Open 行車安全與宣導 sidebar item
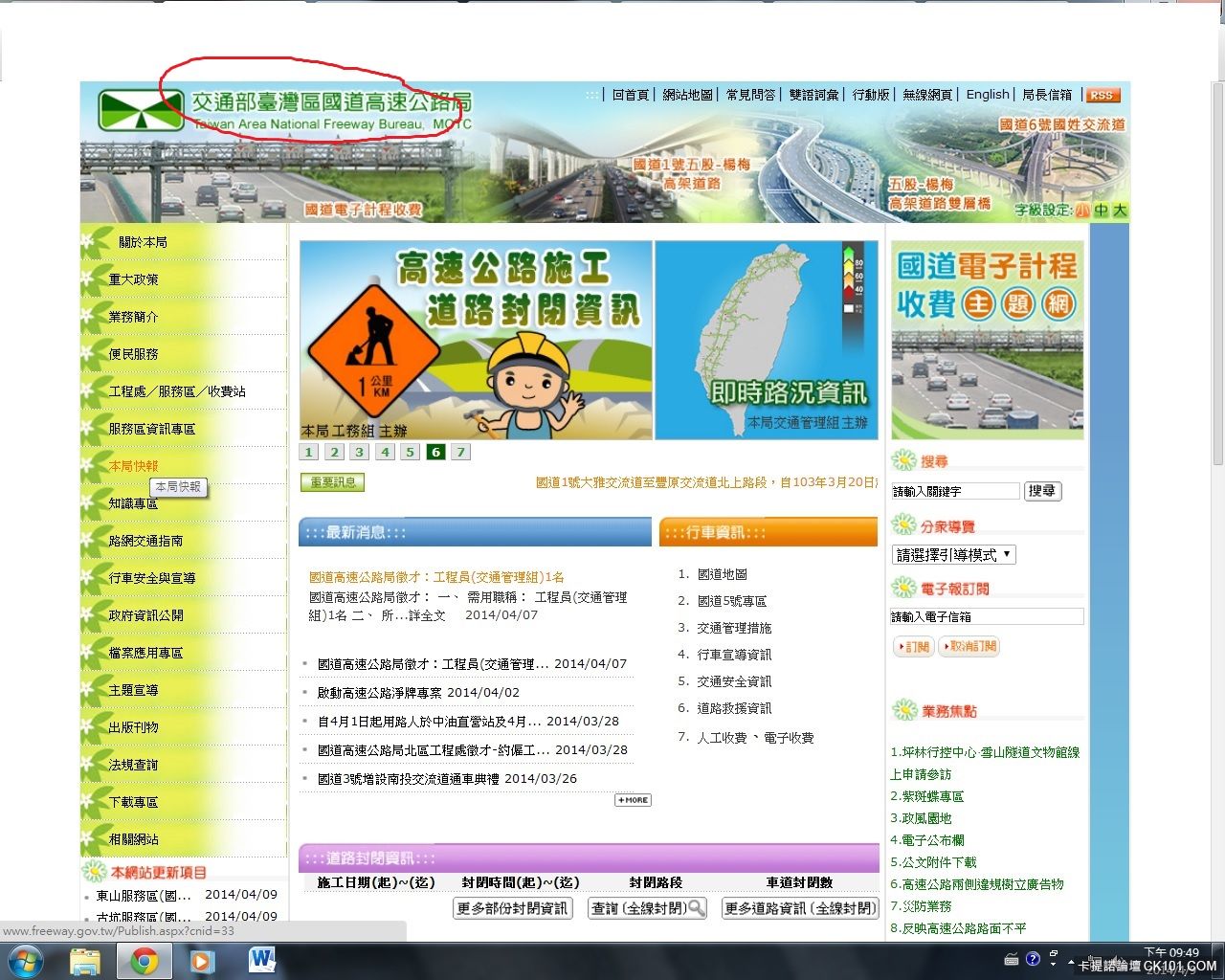 click(152, 578)
